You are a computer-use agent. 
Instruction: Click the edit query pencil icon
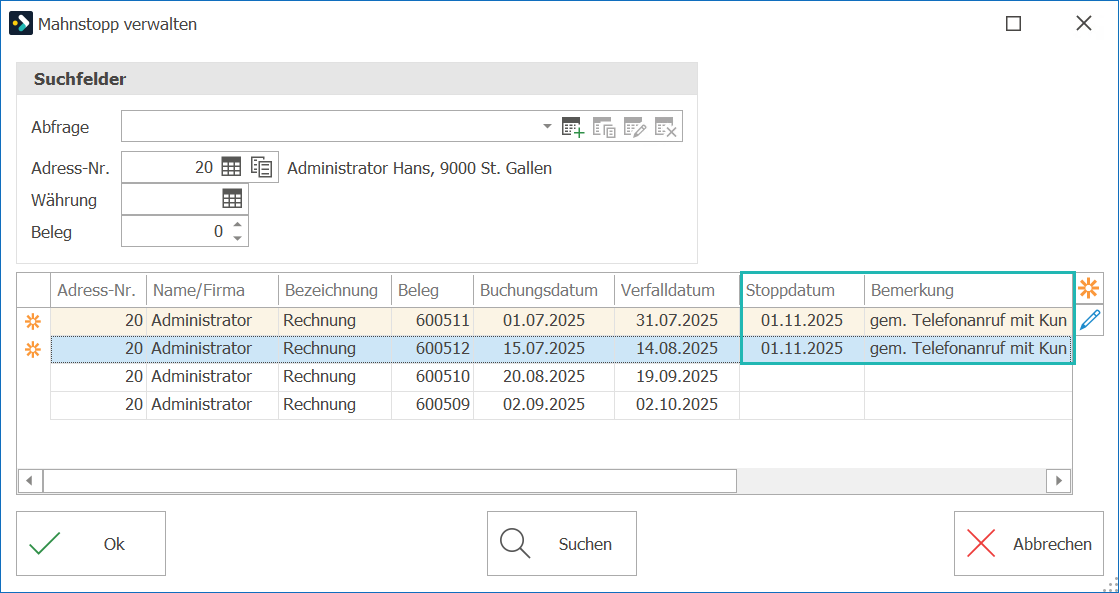tap(635, 127)
